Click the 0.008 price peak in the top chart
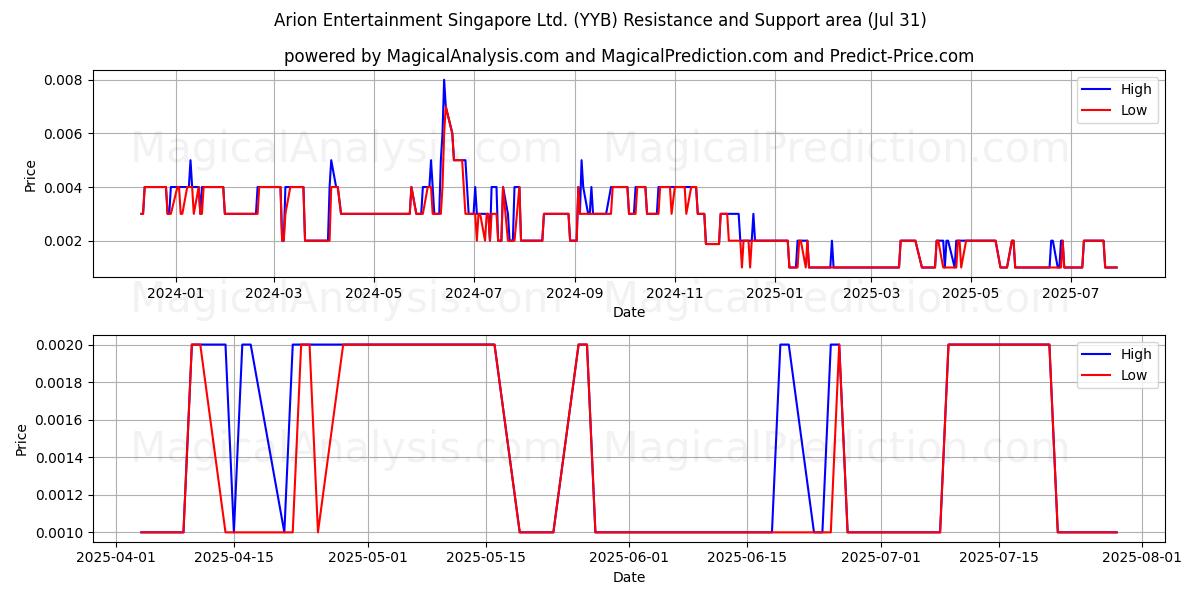Image resolution: width=1200 pixels, height=600 pixels. (x=444, y=81)
